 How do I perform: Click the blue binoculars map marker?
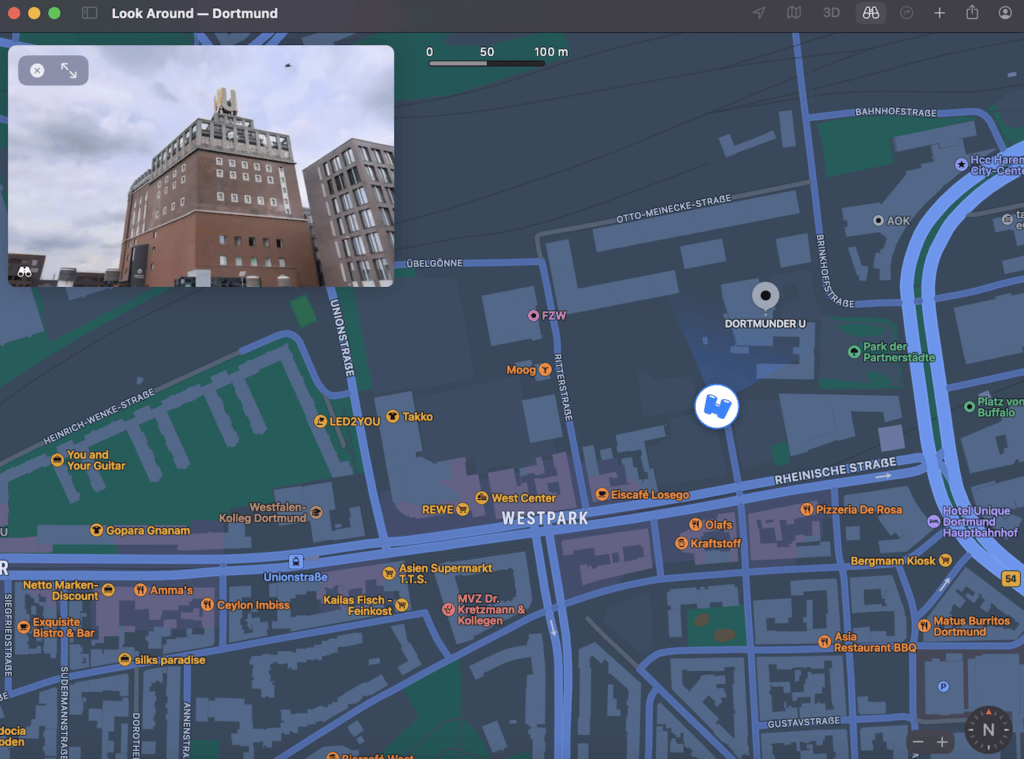coord(716,407)
